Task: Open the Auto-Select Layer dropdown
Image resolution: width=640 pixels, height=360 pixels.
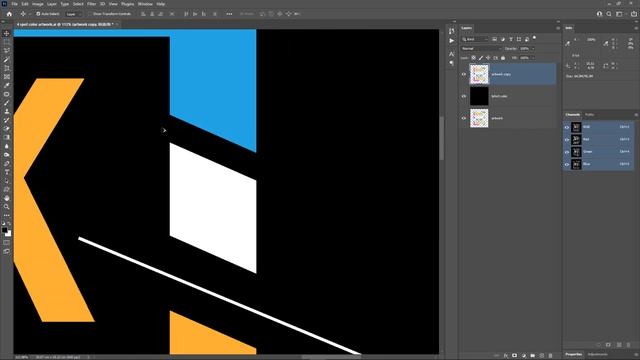Action: 74,14
